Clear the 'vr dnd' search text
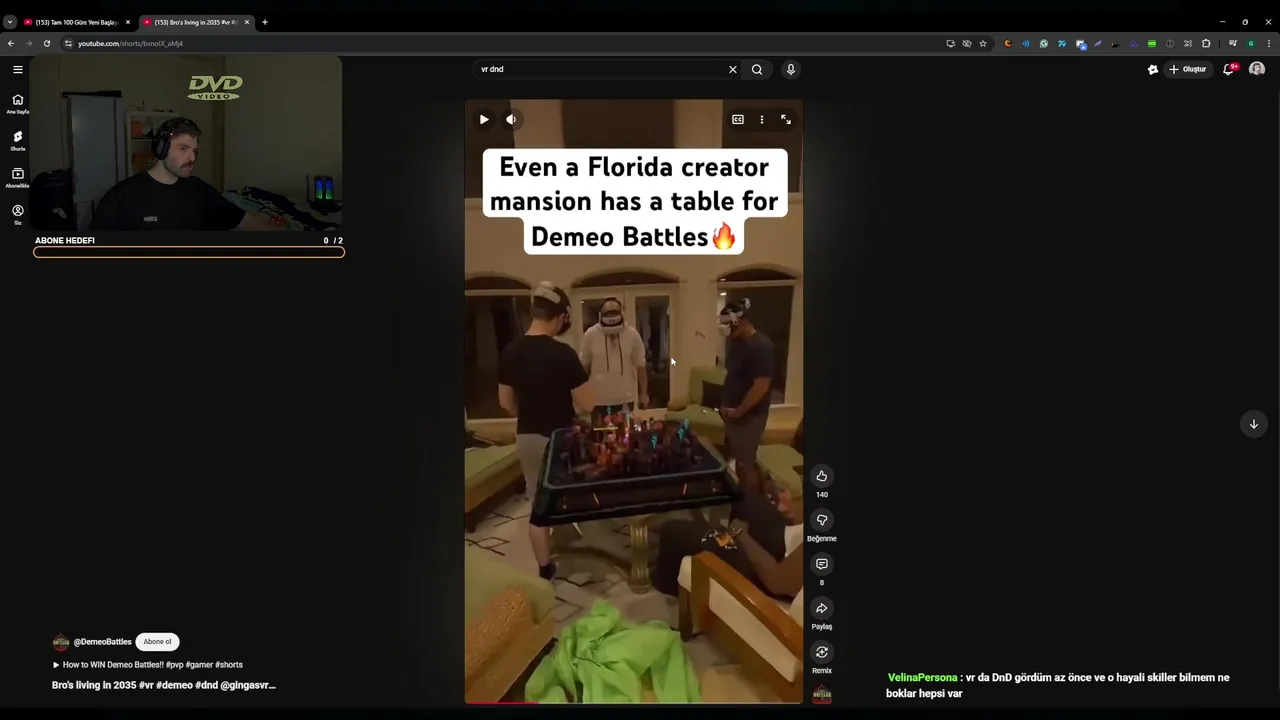This screenshot has width=1280, height=720. coord(733,70)
